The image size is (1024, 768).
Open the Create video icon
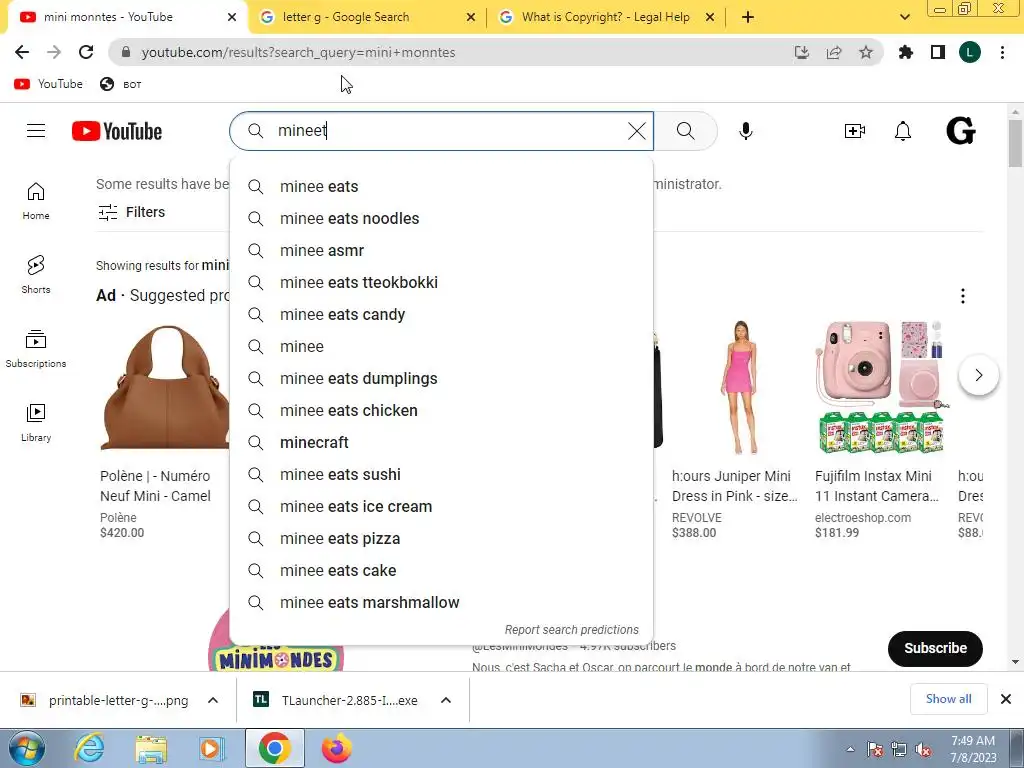tap(854, 131)
